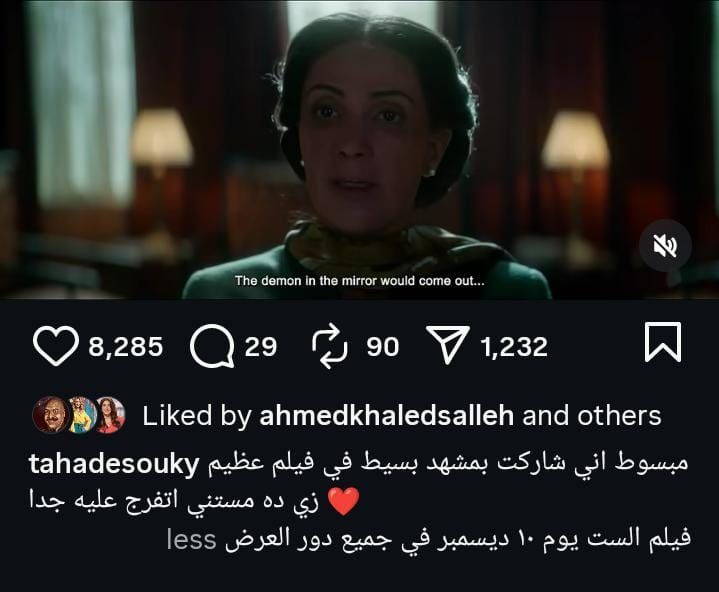The height and width of the screenshot is (592, 719).
Task: Like the post with the heart icon
Action: tap(55, 346)
